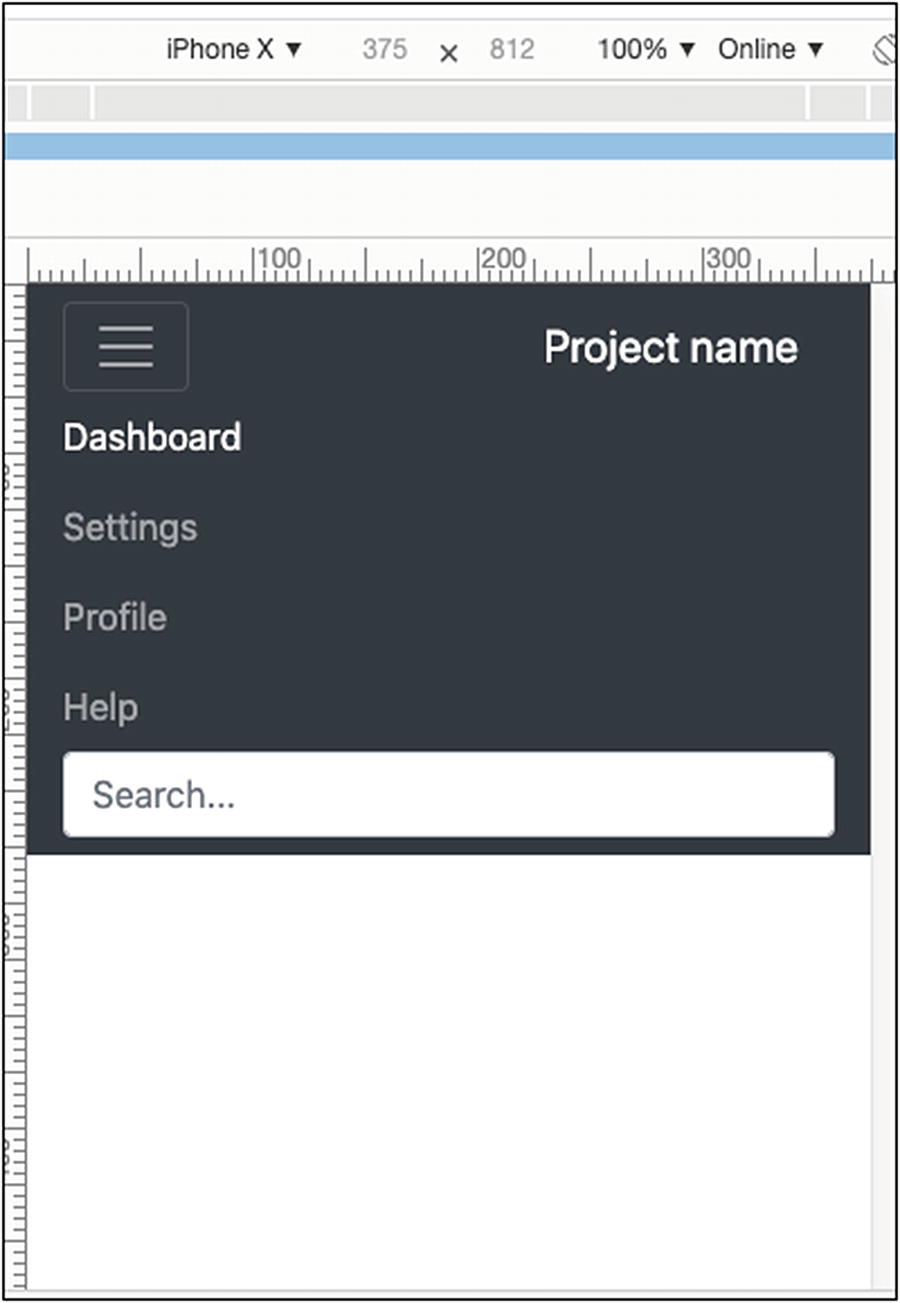This screenshot has width=900, height=1303.
Task: Click the blank white page area below the navbar
Action: 448,1060
